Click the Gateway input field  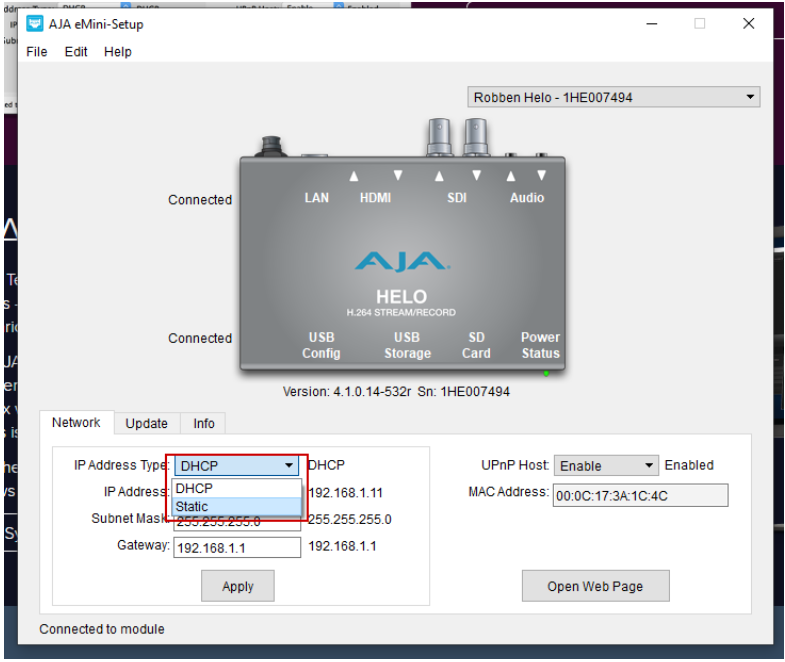click(x=237, y=547)
